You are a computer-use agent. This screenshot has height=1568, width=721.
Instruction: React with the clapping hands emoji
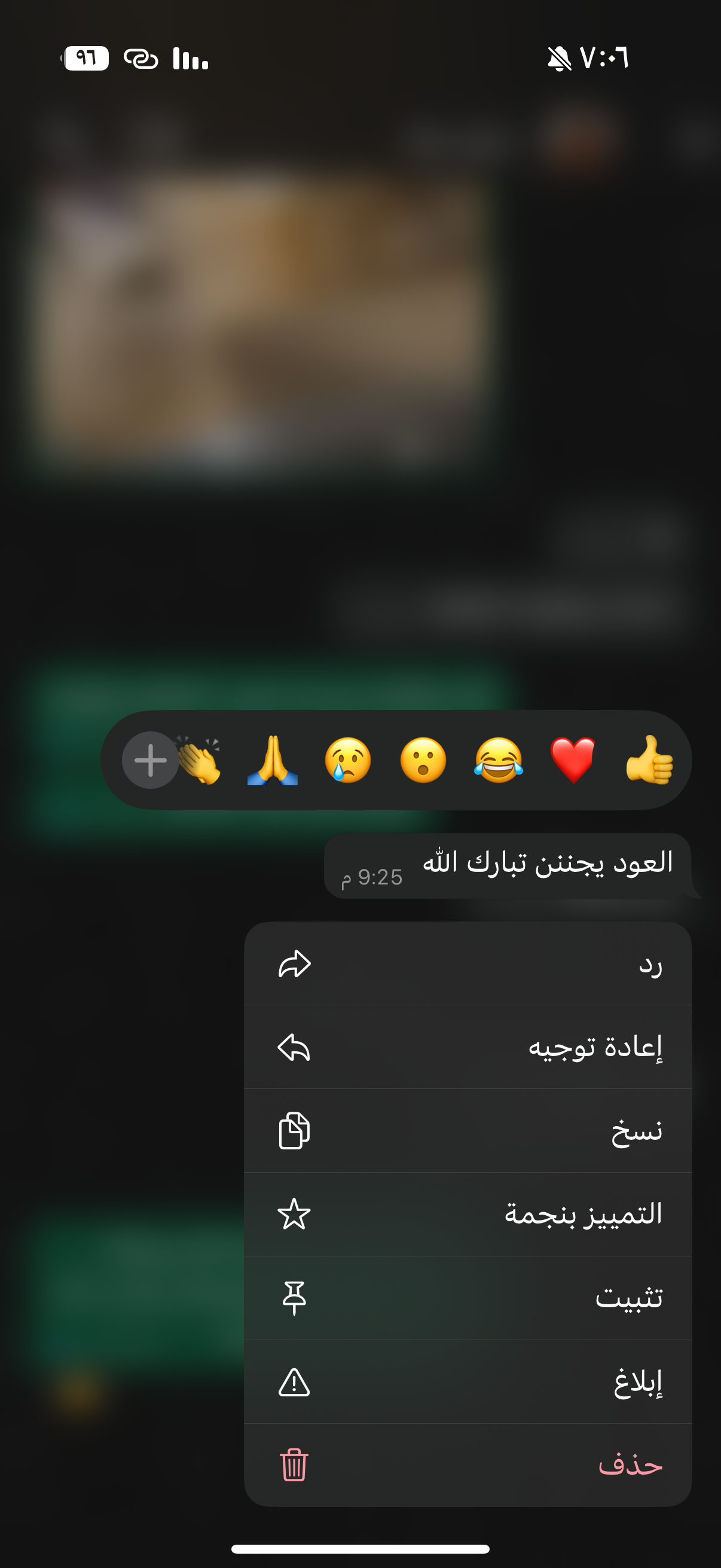click(200, 761)
